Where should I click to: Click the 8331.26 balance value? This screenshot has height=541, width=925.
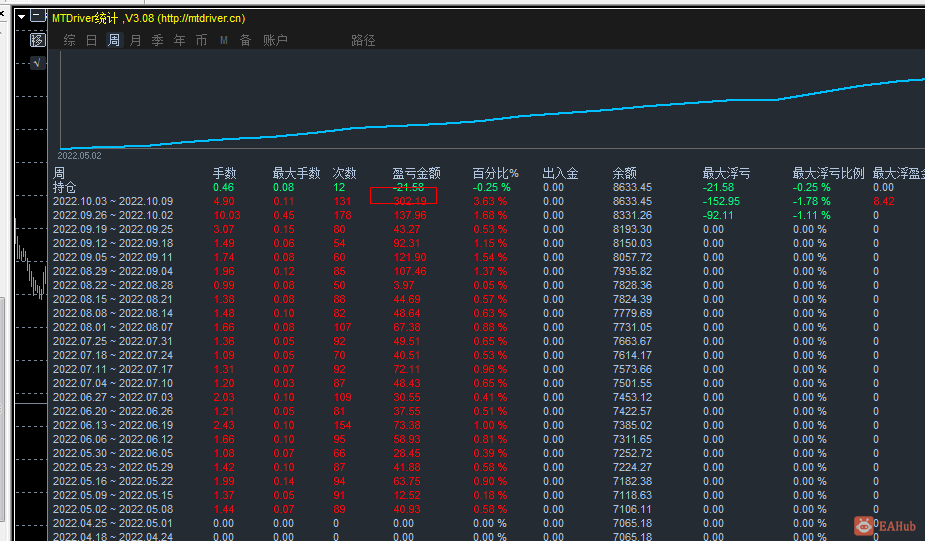pos(632,215)
